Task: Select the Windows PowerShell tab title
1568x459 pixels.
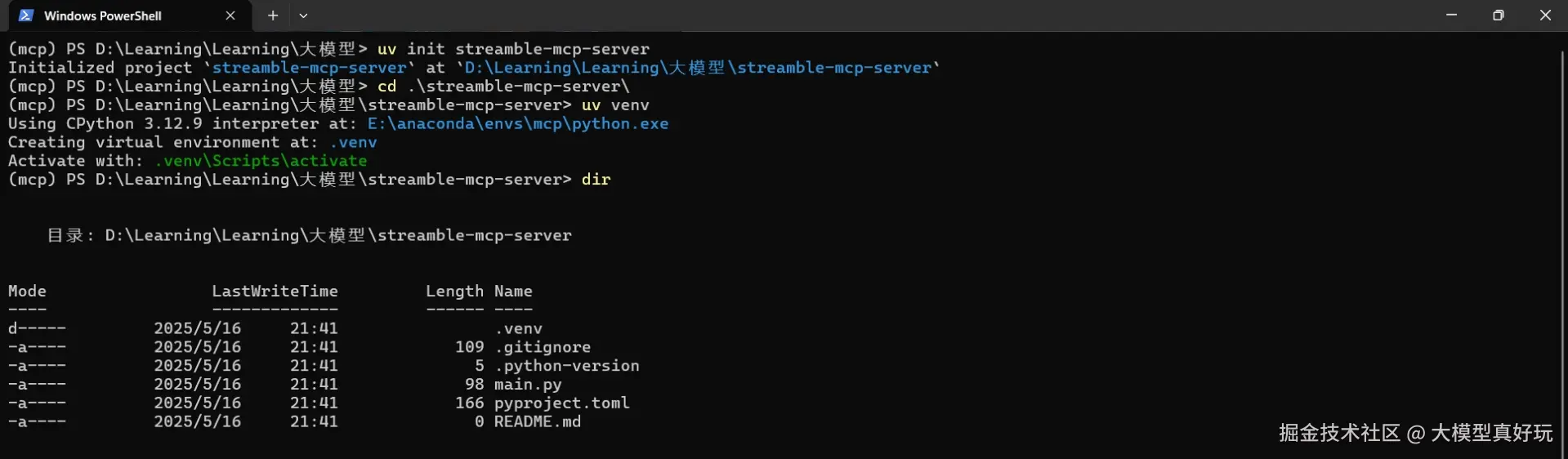Action: (x=102, y=16)
